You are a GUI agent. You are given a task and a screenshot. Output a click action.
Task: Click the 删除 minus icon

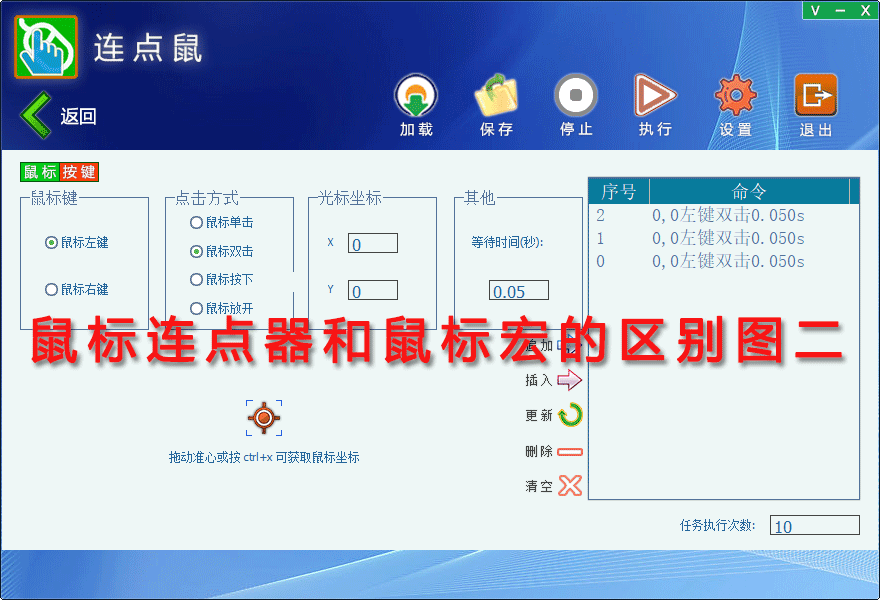coord(570,451)
